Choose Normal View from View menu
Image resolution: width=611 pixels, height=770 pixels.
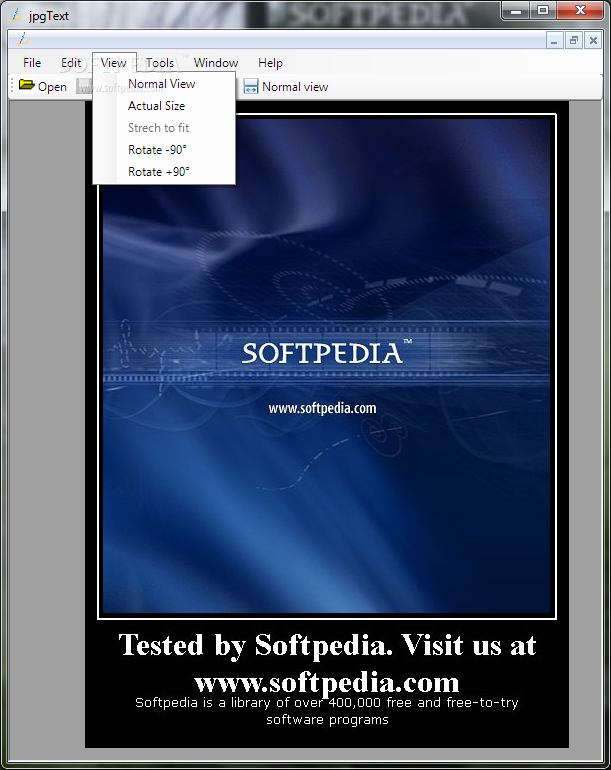pos(164,84)
